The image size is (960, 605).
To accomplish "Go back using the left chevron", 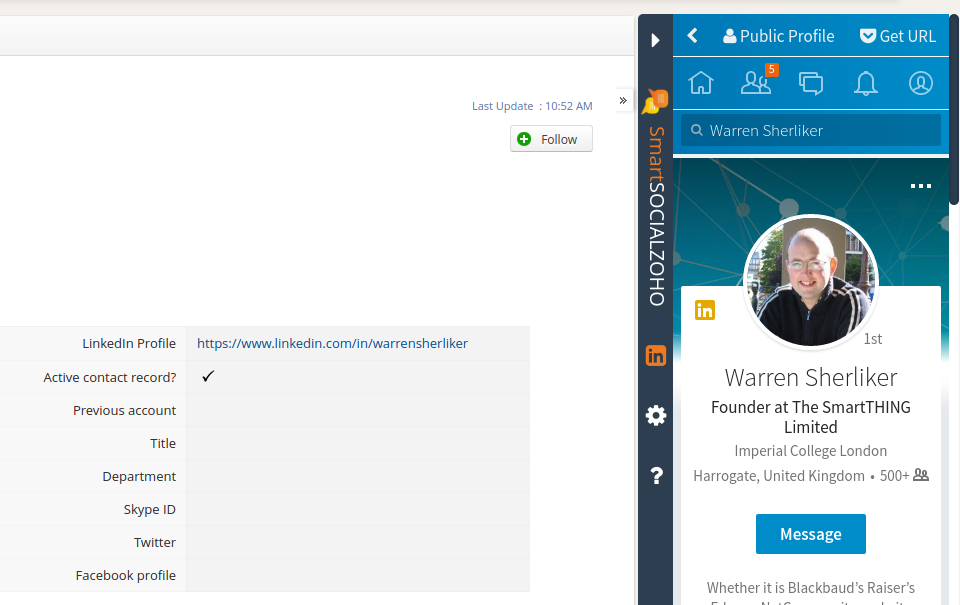I will coord(692,36).
